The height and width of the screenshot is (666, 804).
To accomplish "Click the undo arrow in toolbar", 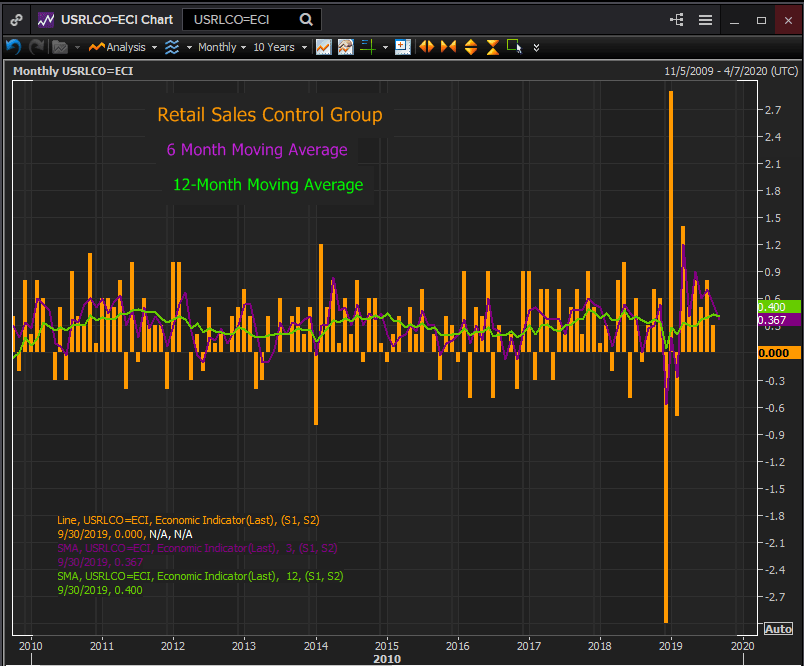I will click(x=13, y=47).
